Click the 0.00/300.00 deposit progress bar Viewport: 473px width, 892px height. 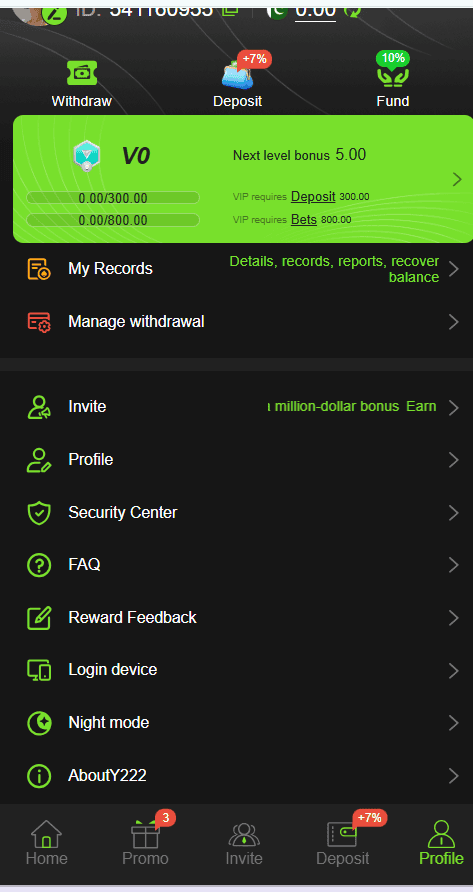point(113,198)
